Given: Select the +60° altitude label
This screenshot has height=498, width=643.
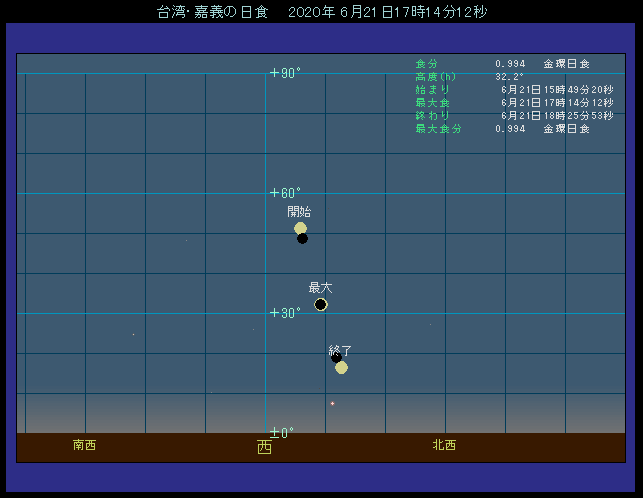Looking at the screenshot, I should click(x=285, y=193).
